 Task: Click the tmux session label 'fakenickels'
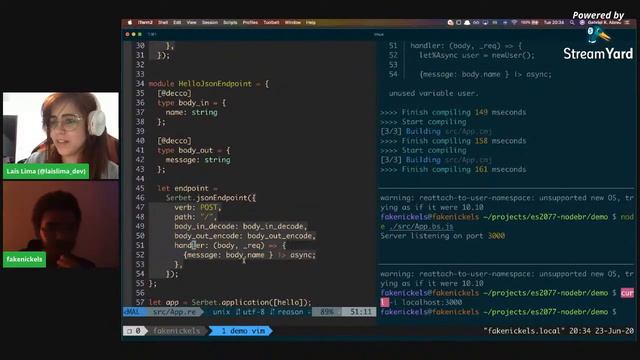(x=176, y=331)
